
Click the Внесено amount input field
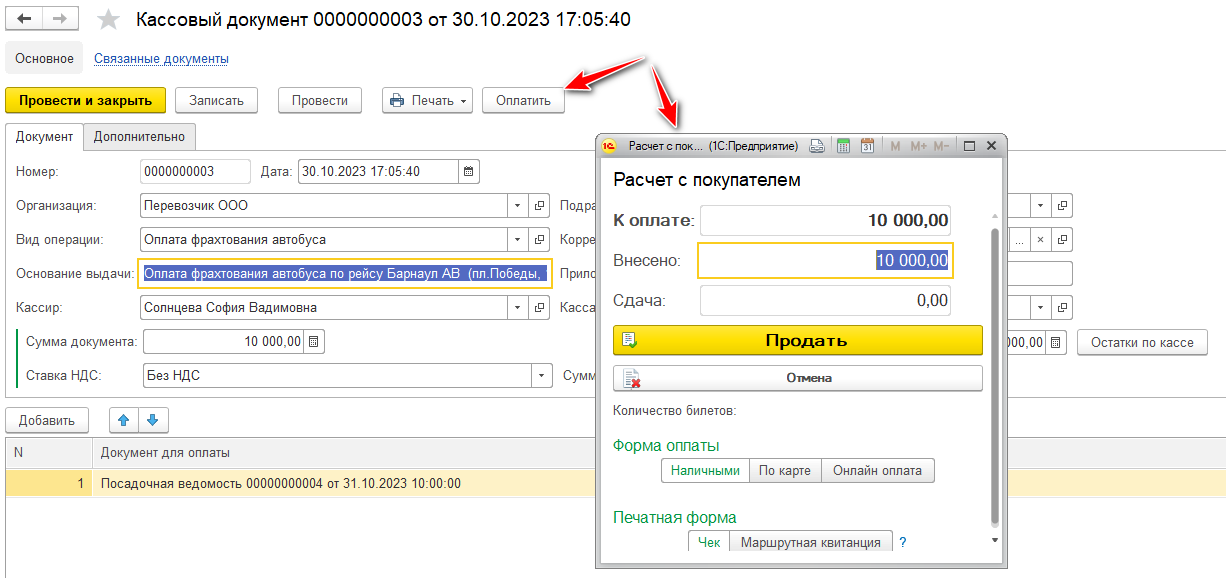[x=824, y=261]
